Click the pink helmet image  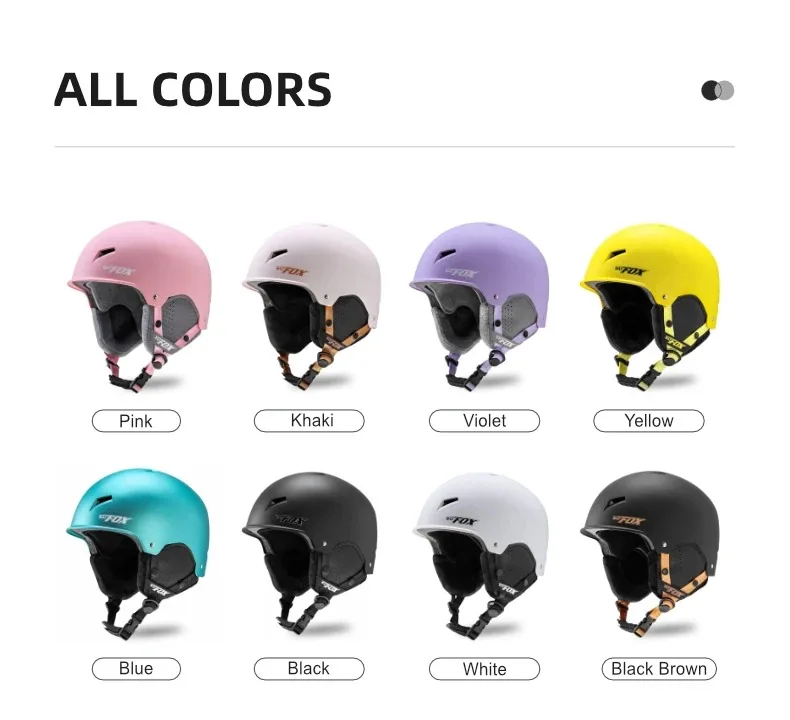139,306
